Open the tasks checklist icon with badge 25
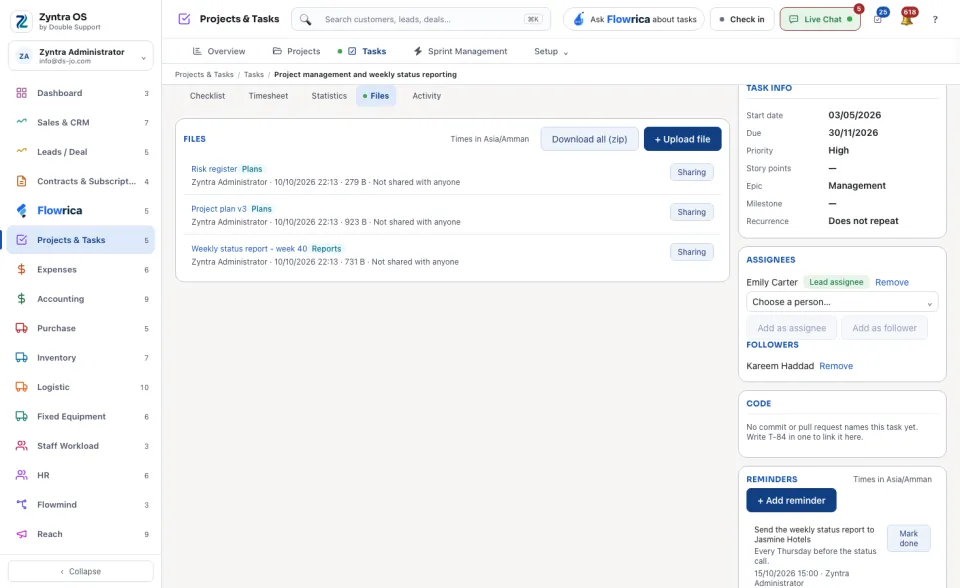 (x=878, y=20)
